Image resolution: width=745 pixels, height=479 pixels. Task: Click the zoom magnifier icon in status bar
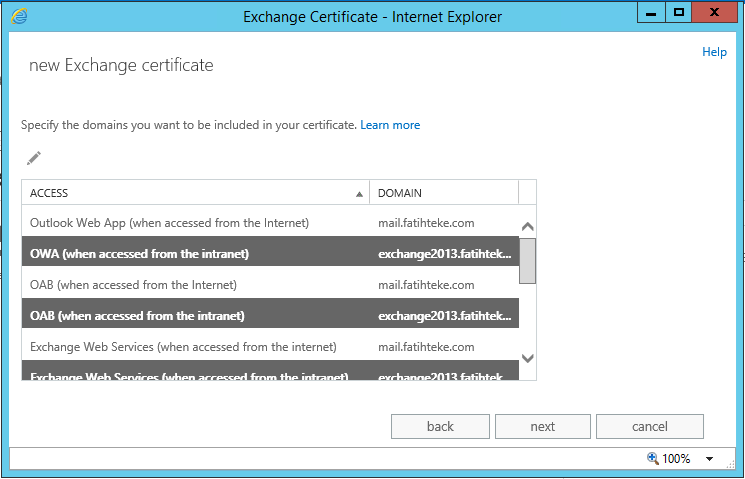653,458
